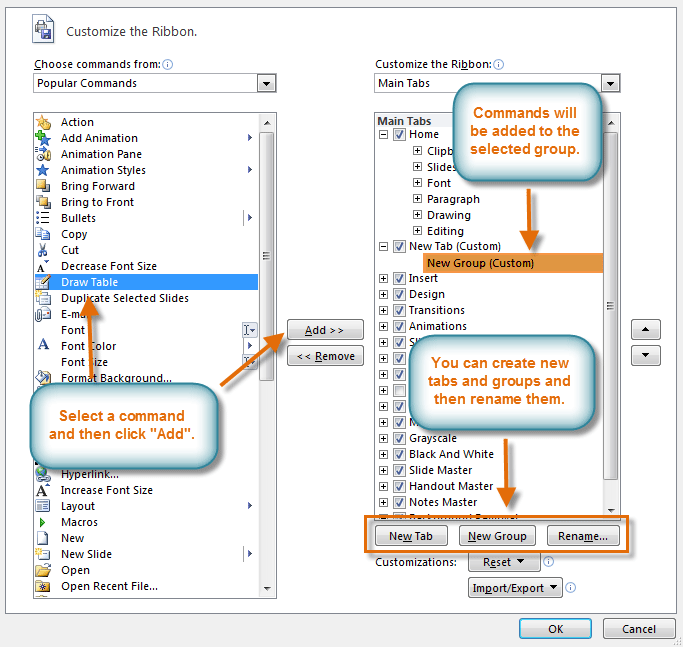
Task: Toggle the Black And White checkbox
Action: pyautogui.click(x=399, y=454)
